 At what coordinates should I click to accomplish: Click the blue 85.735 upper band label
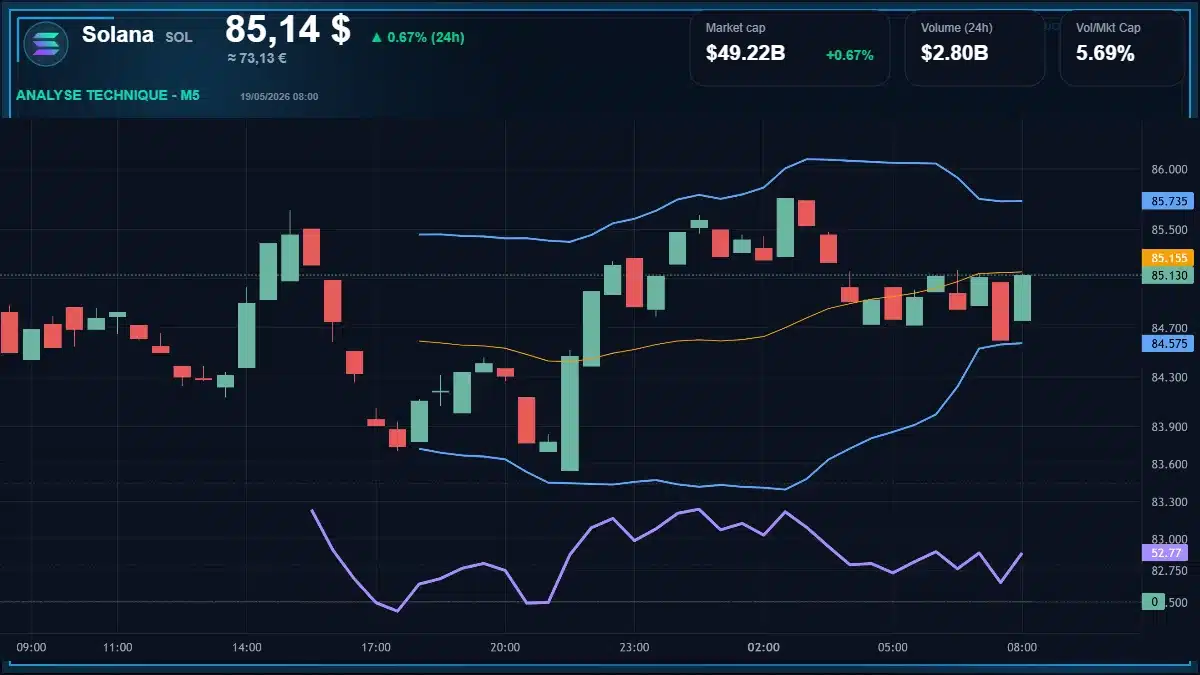click(1168, 201)
